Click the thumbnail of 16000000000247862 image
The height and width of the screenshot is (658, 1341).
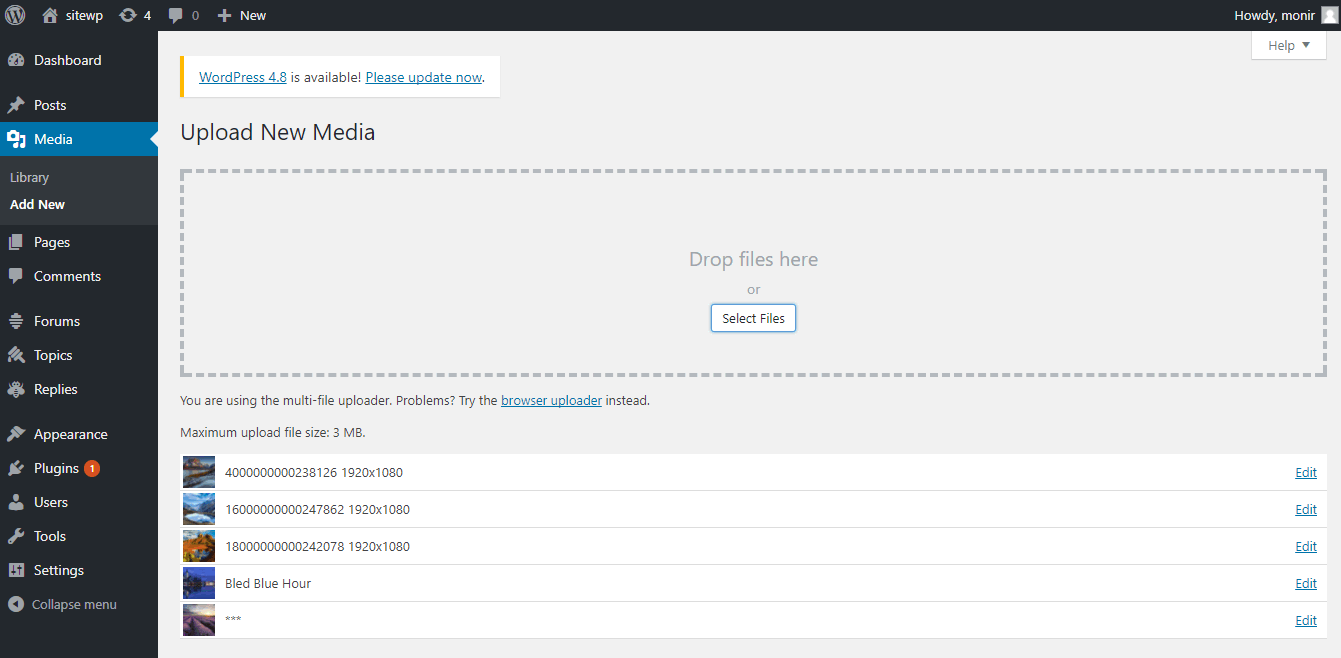[x=199, y=509]
